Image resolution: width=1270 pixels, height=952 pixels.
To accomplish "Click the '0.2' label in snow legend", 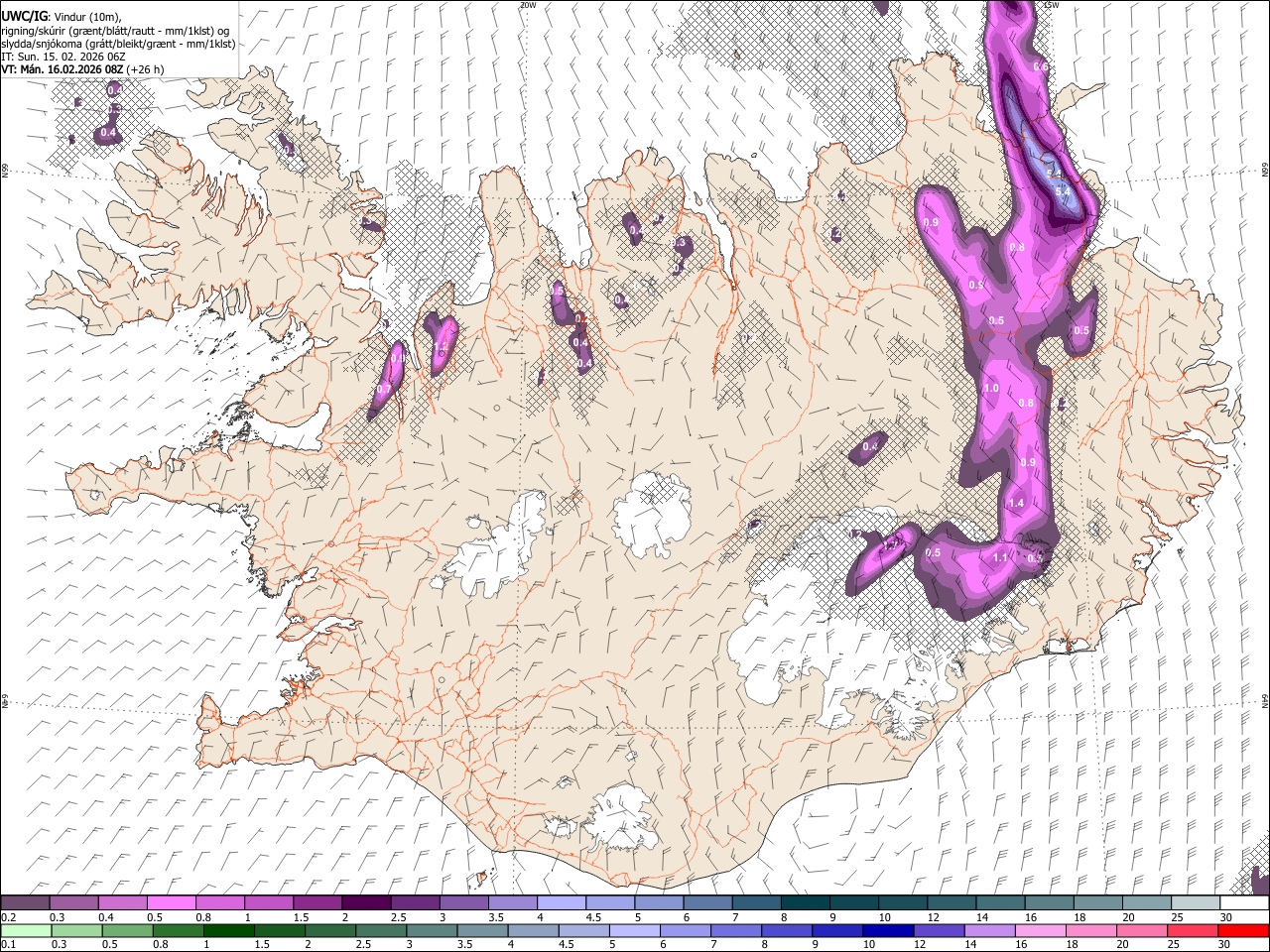I will [8, 918].
